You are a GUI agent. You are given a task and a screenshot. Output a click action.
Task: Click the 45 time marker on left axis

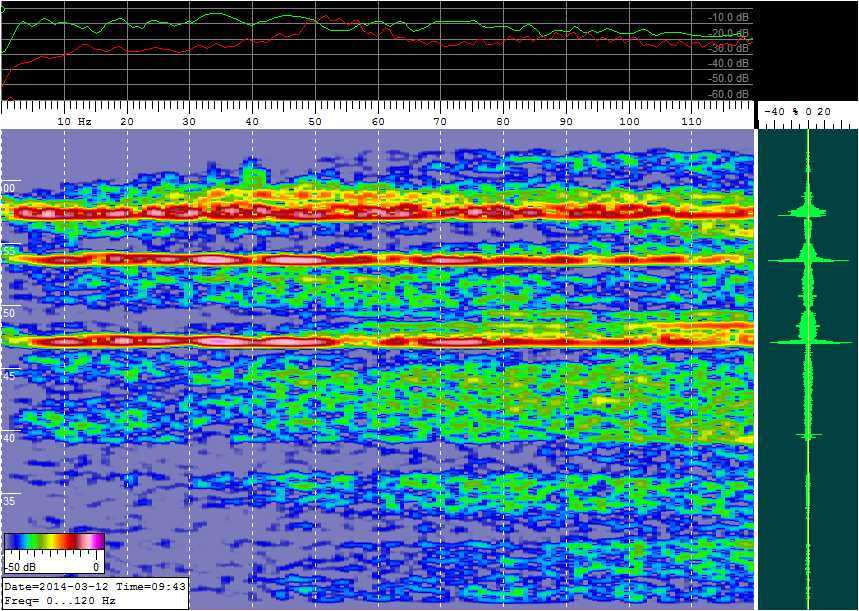click(x=9, y=376)
